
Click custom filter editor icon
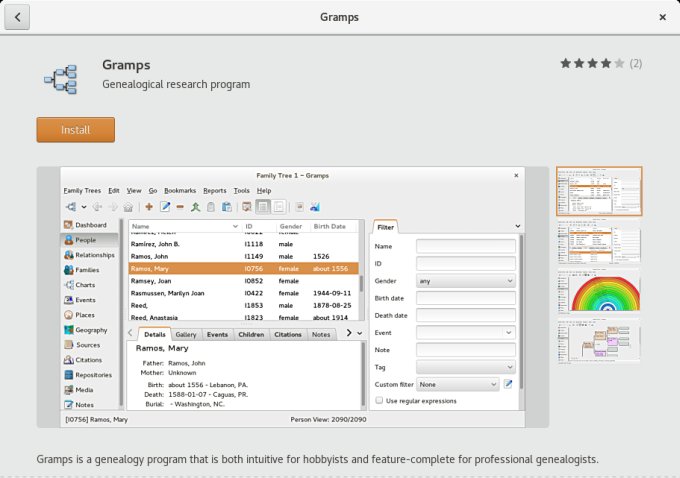click(508, 384)
